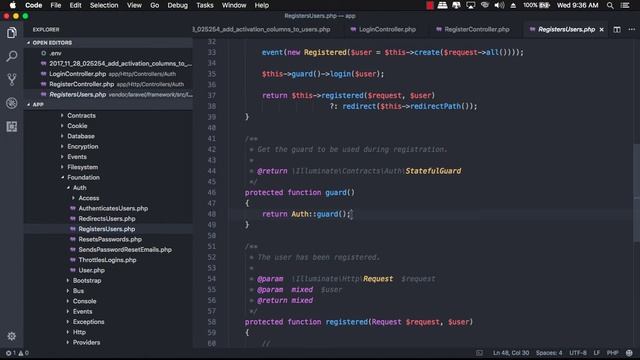Screen dimensions: 640x360
Task: Expand the Encryption folder
Action: pyautogui.click(x=62, y=147)
